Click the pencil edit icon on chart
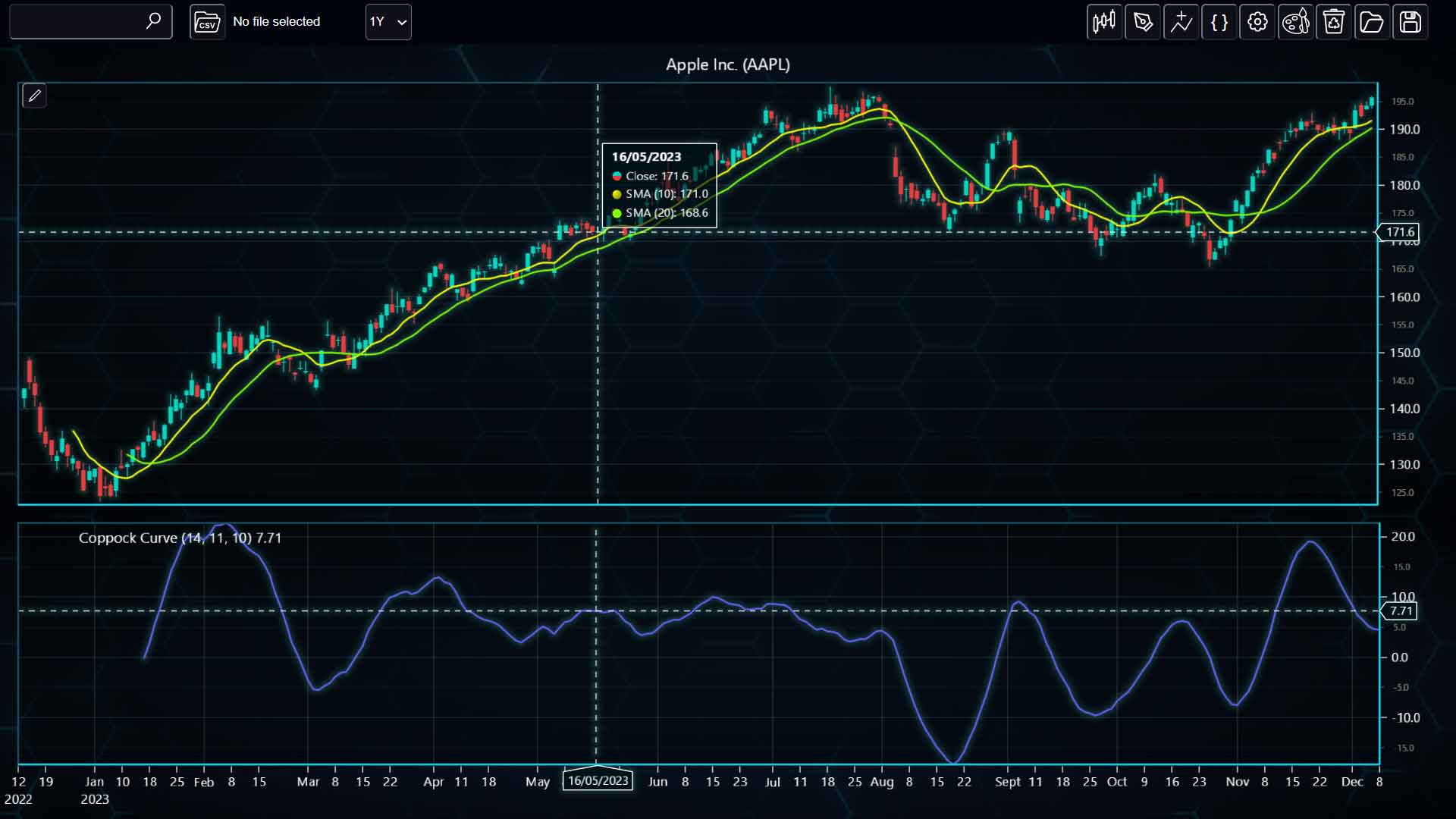 [x=34, y=96]
